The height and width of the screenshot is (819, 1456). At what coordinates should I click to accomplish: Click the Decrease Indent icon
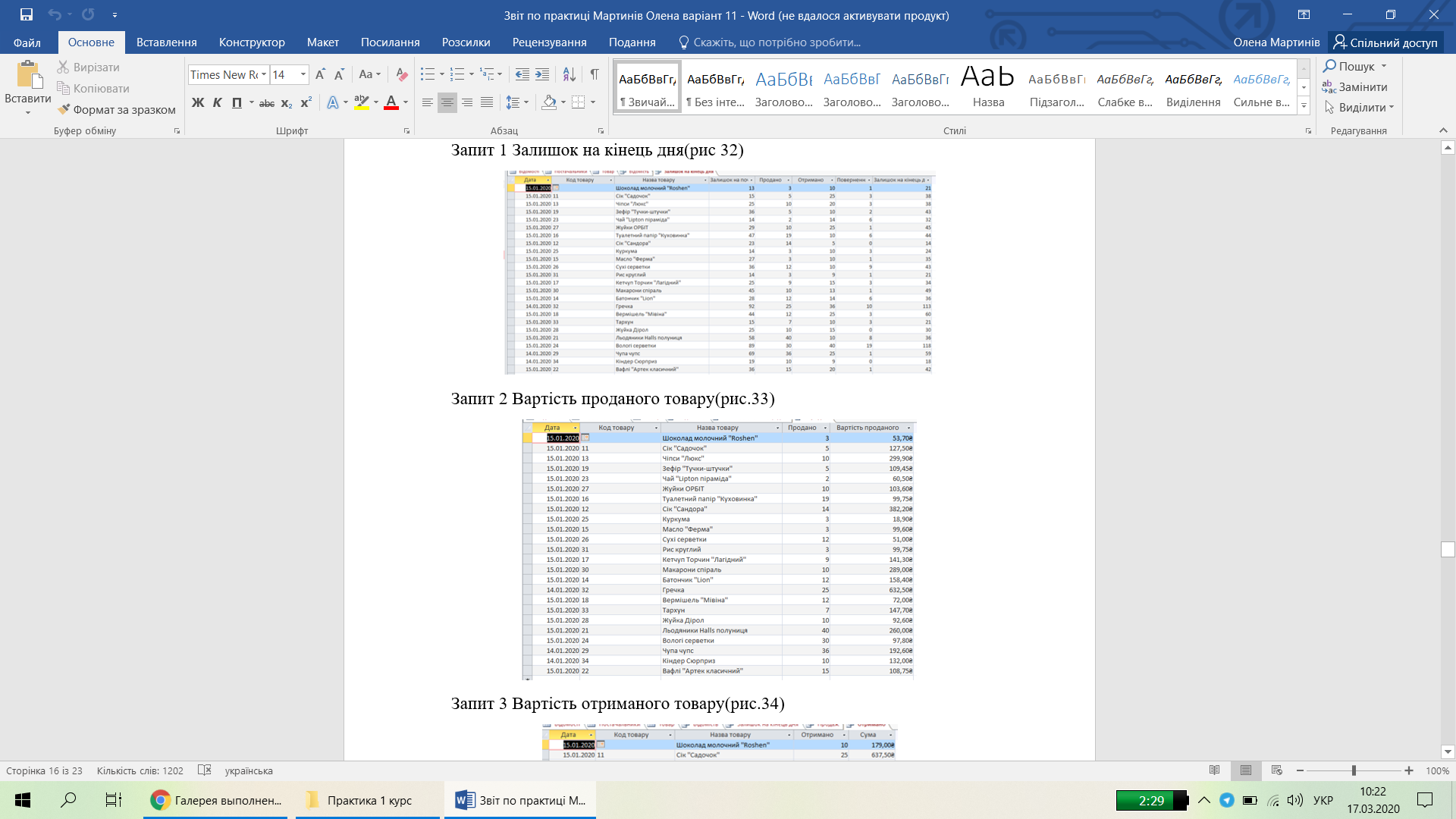coord(522,74)
